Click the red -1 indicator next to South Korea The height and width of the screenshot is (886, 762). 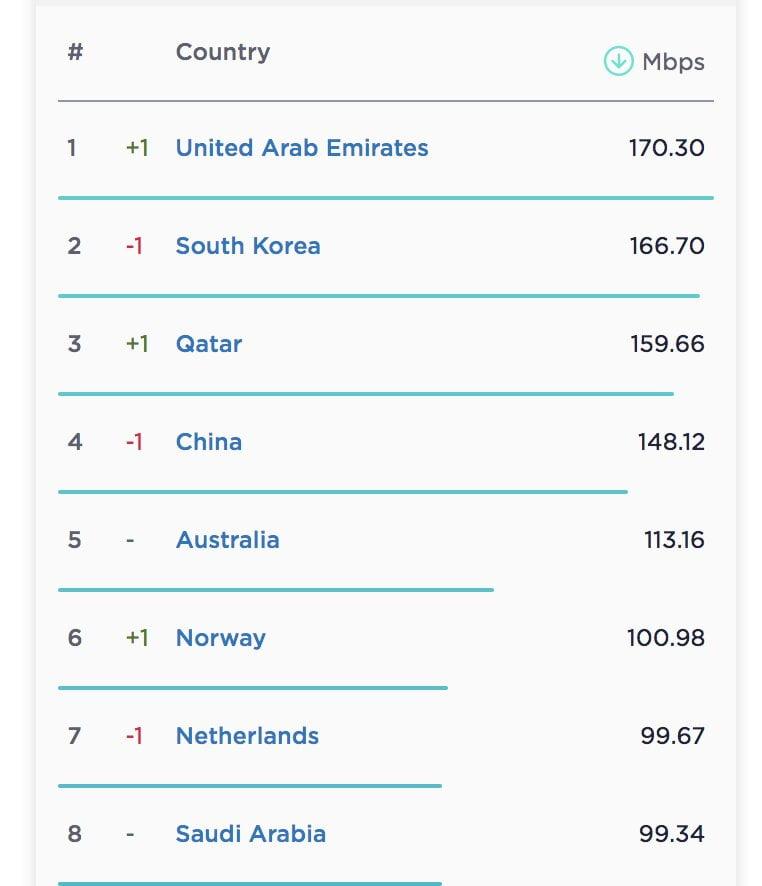[131, 246]
